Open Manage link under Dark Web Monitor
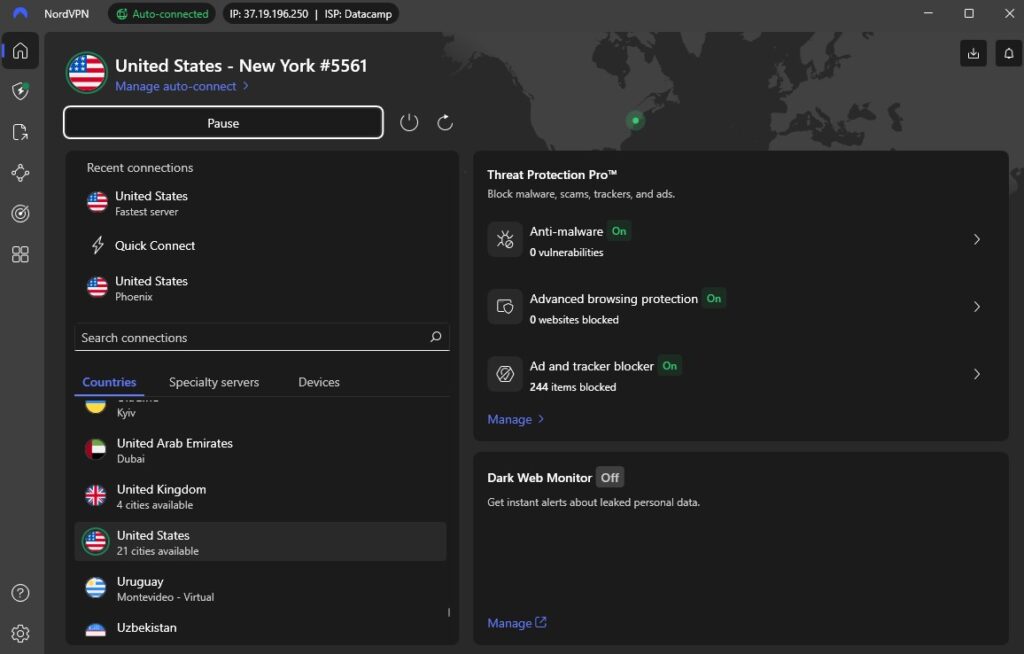This screenshot has height=654, width=1024. (517, 623)
